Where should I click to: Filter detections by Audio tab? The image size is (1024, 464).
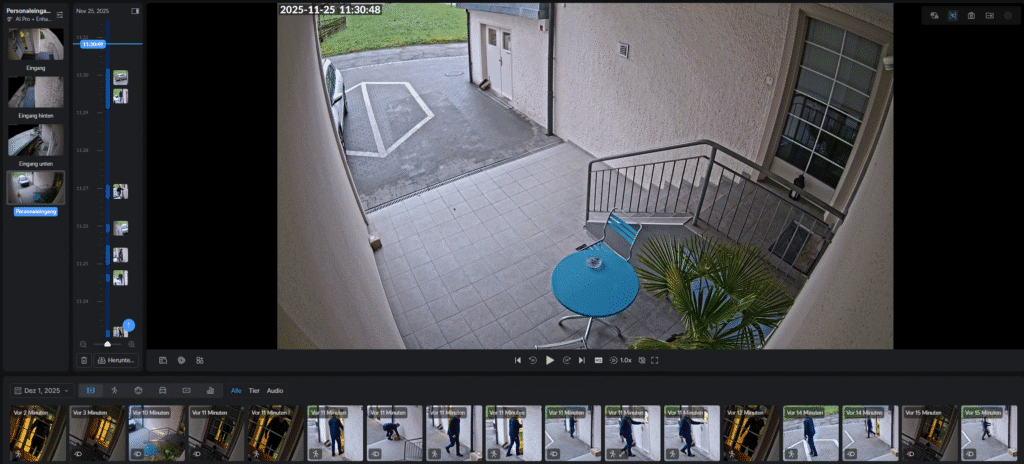click(x=275, y=390)
